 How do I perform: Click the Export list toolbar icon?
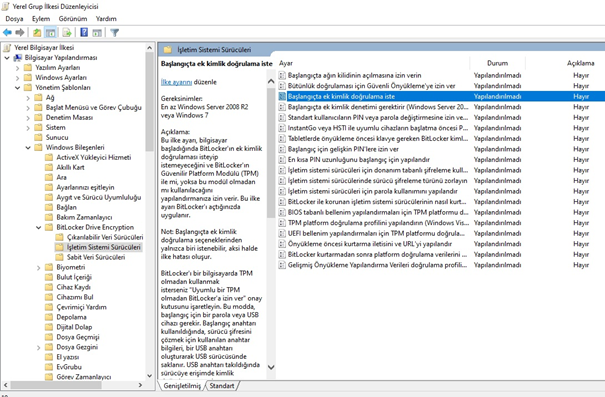click(66, 33)
